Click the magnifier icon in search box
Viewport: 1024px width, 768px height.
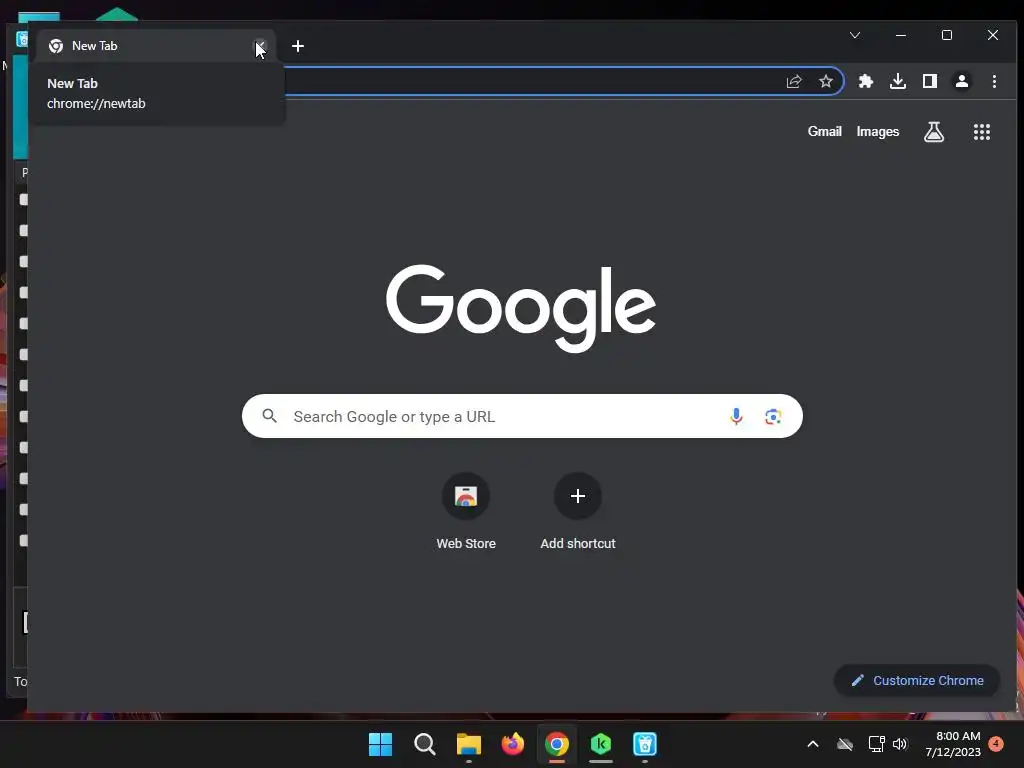269,416
